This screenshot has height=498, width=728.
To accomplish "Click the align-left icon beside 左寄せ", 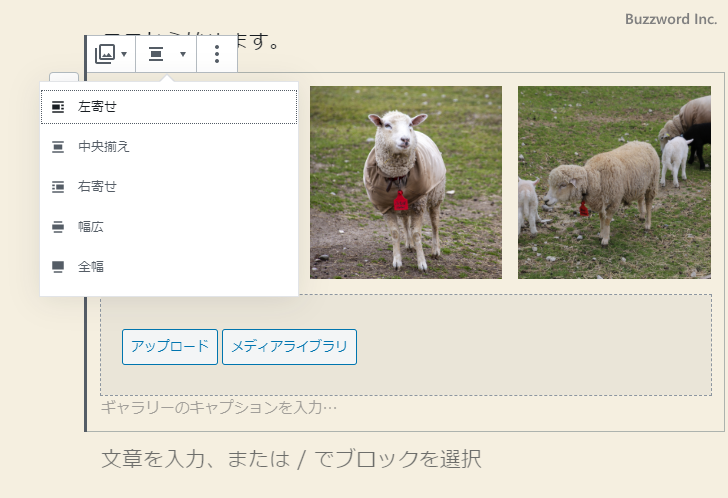I will point(58,106).
